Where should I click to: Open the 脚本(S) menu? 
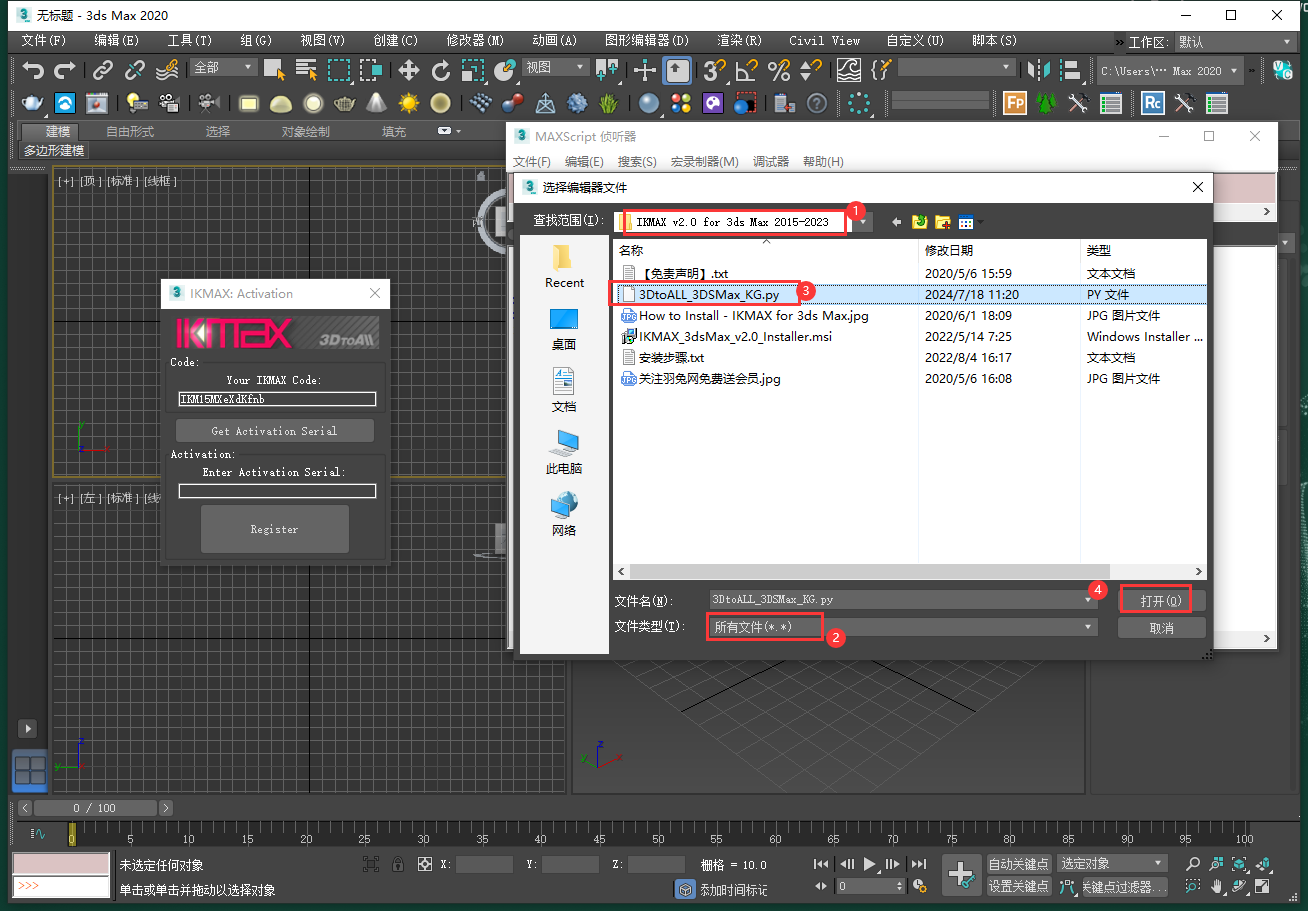click(x=994, y=41)
